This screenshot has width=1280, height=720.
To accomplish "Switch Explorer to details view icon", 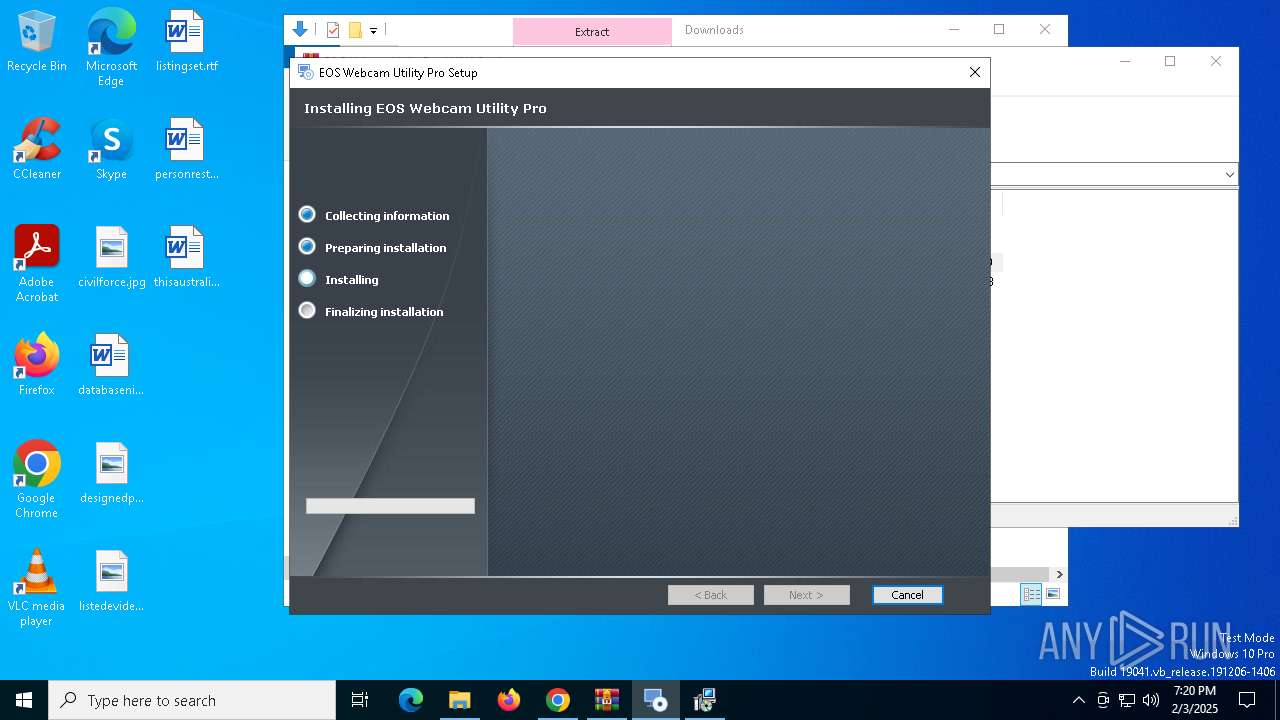I will (1031, 594).
